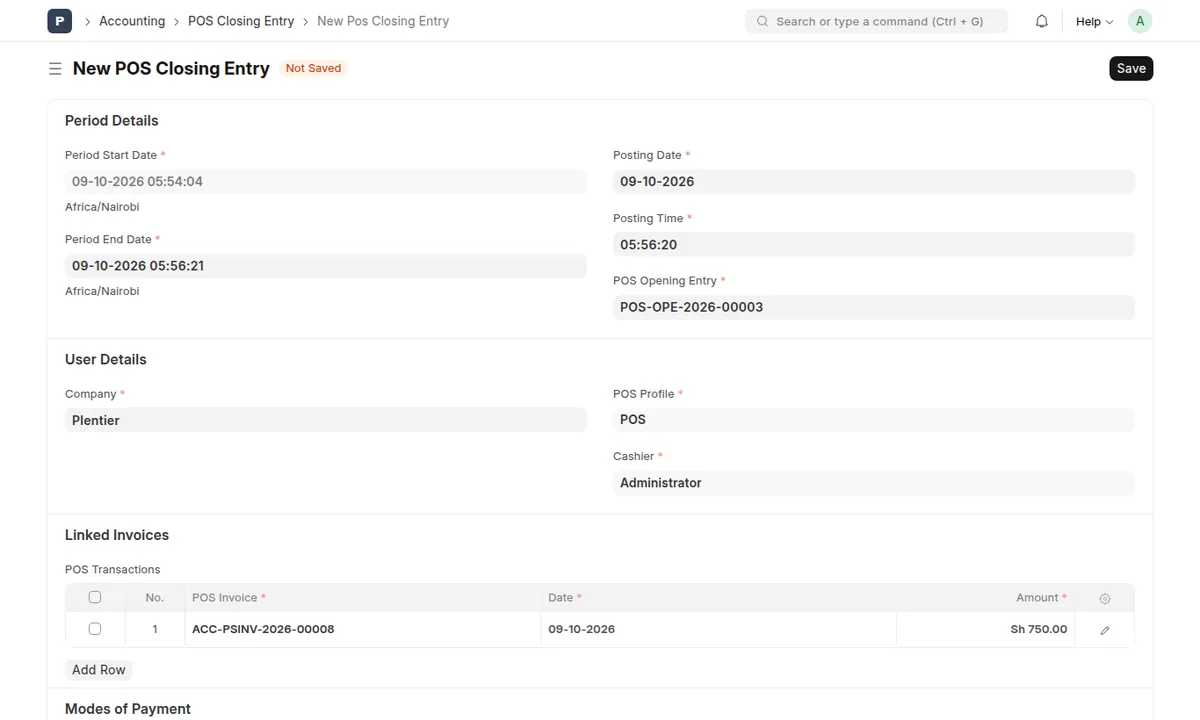Collapse the Period Details section heading

click(x=112, y=120)
